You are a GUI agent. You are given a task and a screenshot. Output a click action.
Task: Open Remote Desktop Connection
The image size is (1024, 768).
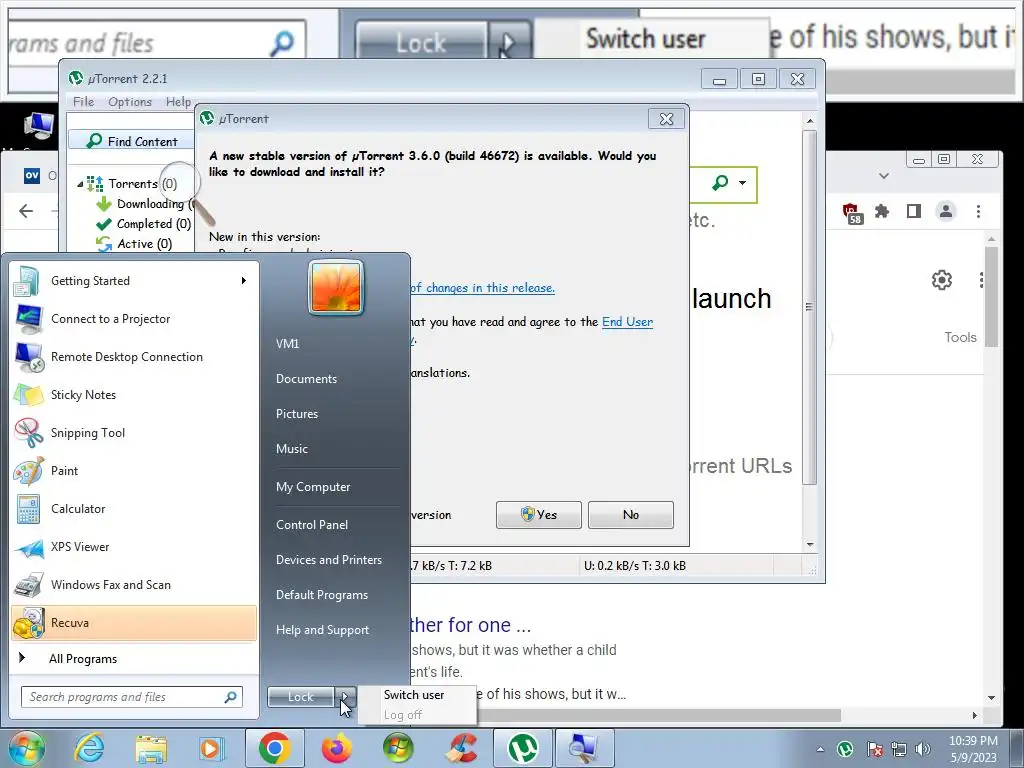(134, 357)
